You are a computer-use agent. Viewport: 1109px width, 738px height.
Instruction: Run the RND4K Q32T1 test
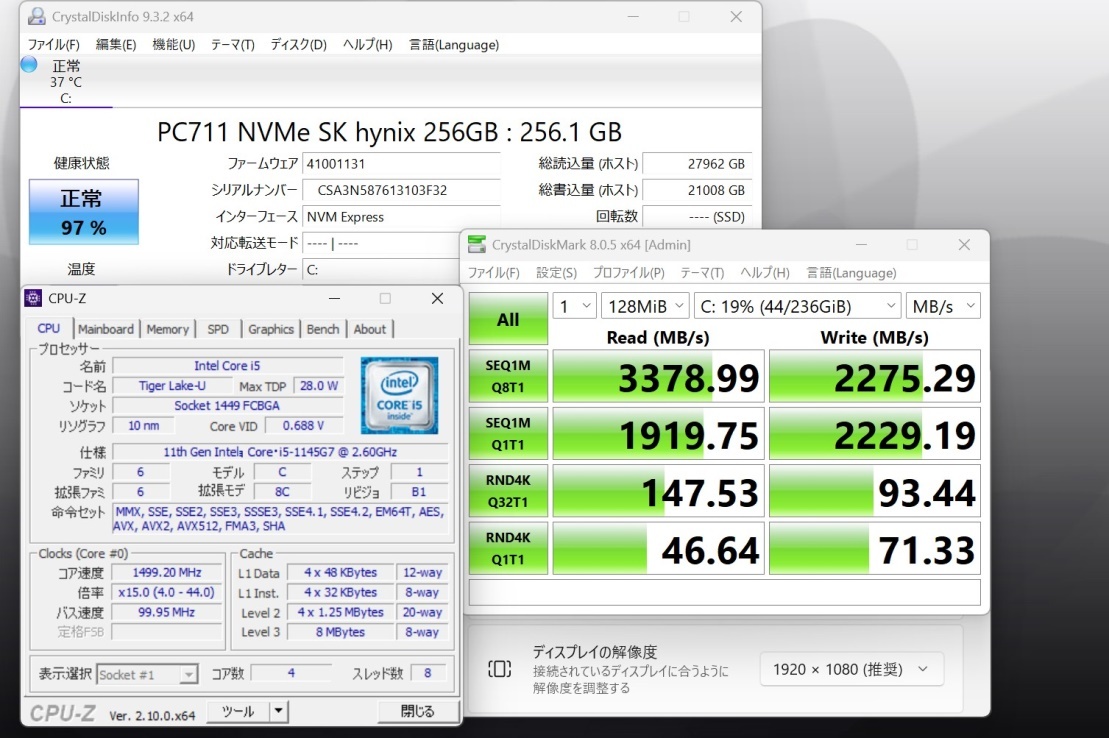[x=508, y=490]
